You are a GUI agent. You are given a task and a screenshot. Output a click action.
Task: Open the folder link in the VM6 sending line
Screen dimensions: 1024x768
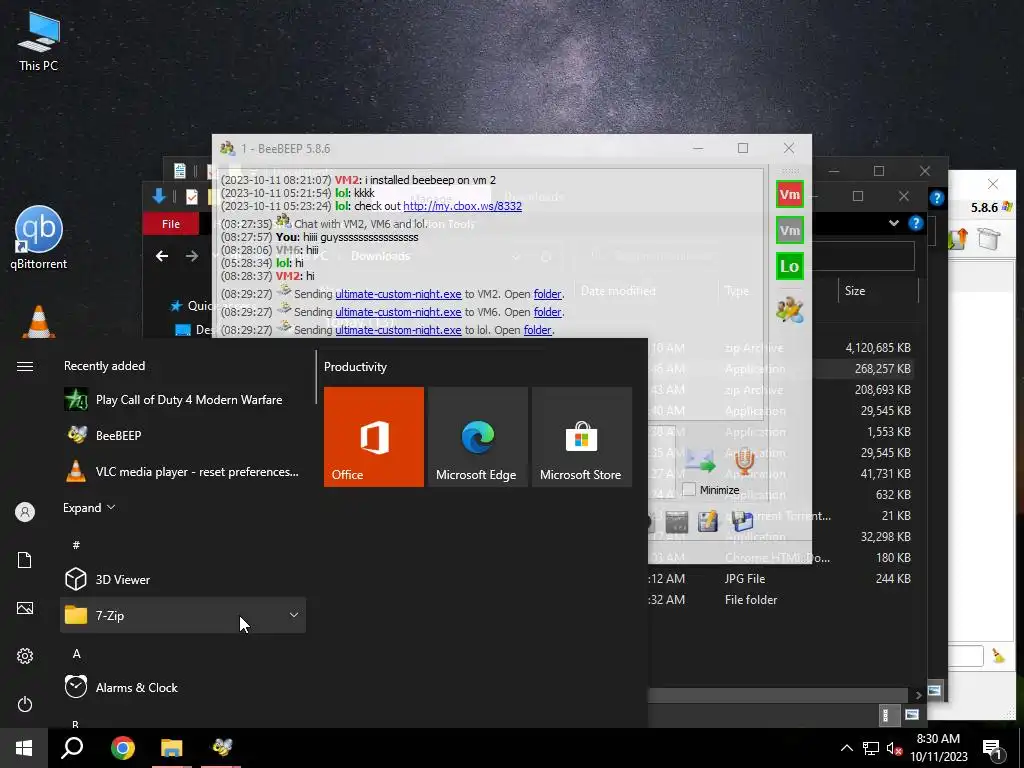(547, 312)
